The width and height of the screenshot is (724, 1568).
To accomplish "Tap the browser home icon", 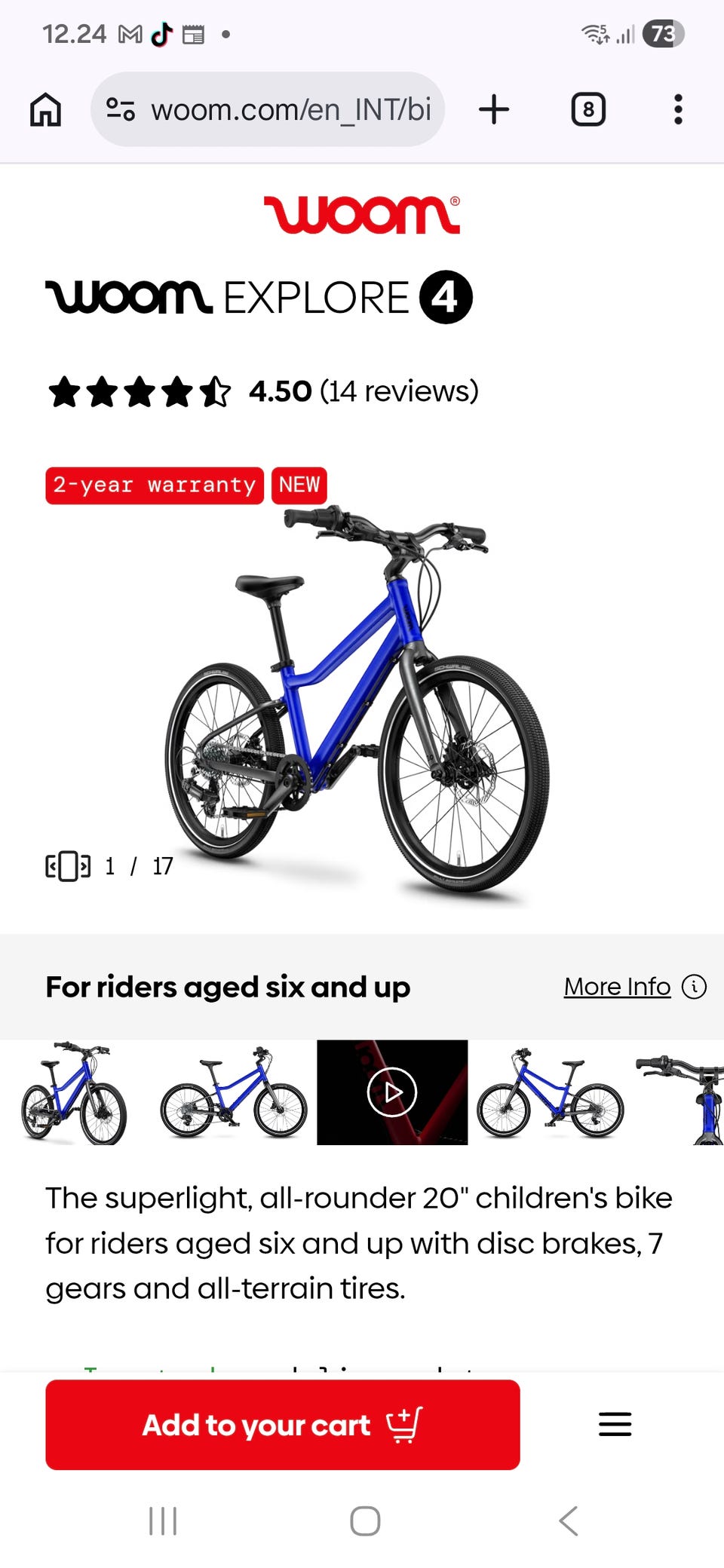I will (x=45, y=109).
